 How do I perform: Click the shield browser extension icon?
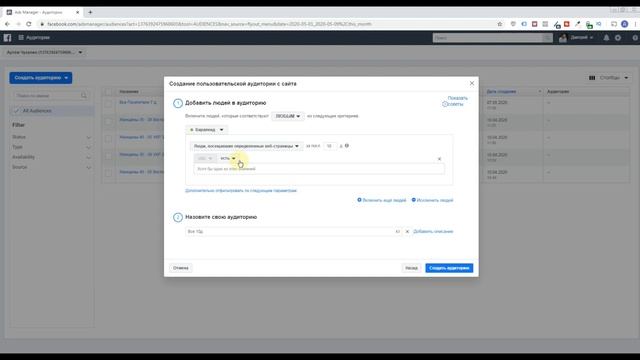pyautogui.click(x=513, y=24)
